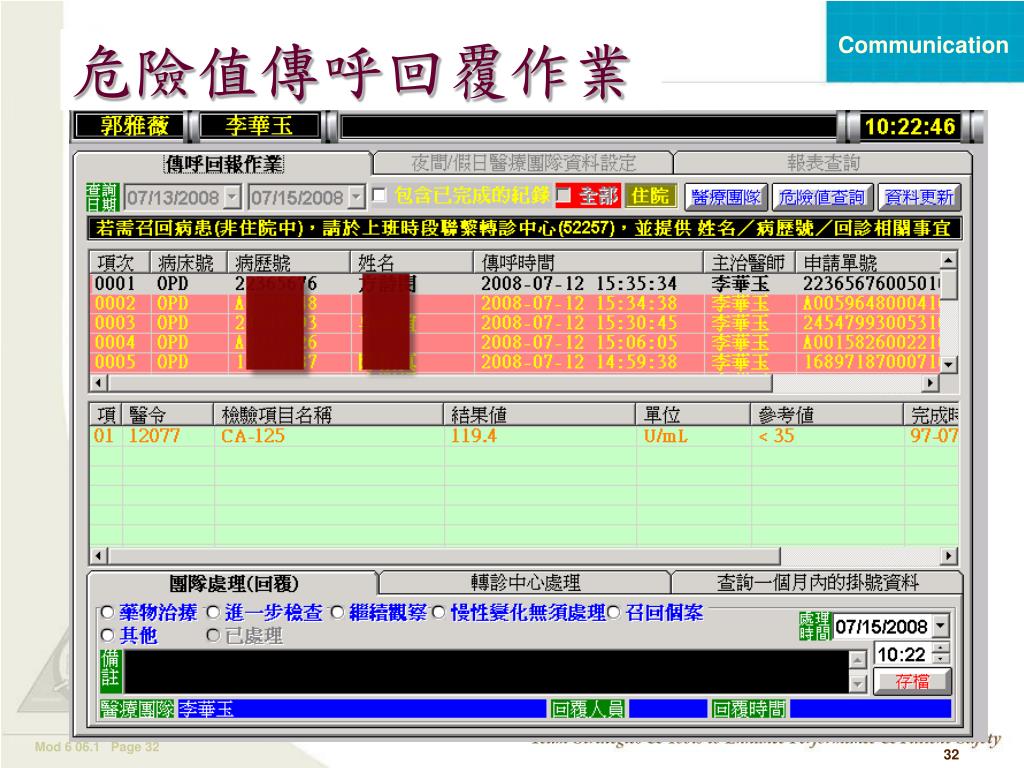Open the start date 07/13/2008 dropdown
The width and height of the screenshot is (1024, 768).
point(232,197)
